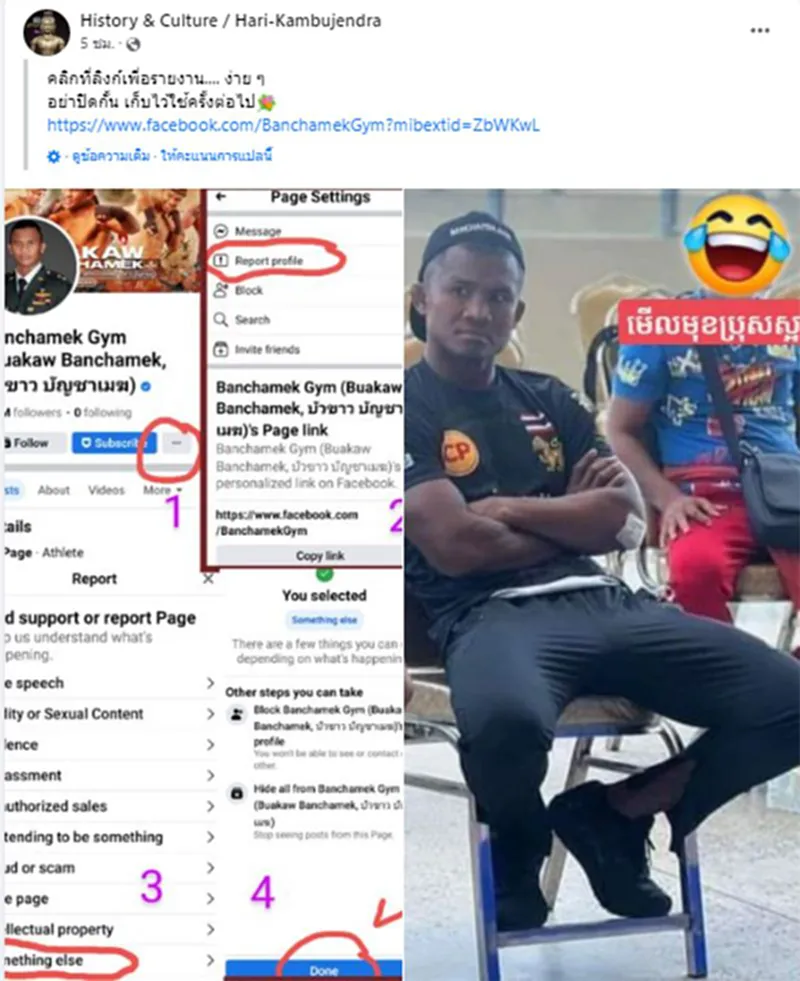Click the Search magnifier in Page Settings
This screenshot has width=800, height=981.
click(x=221, y=320)
